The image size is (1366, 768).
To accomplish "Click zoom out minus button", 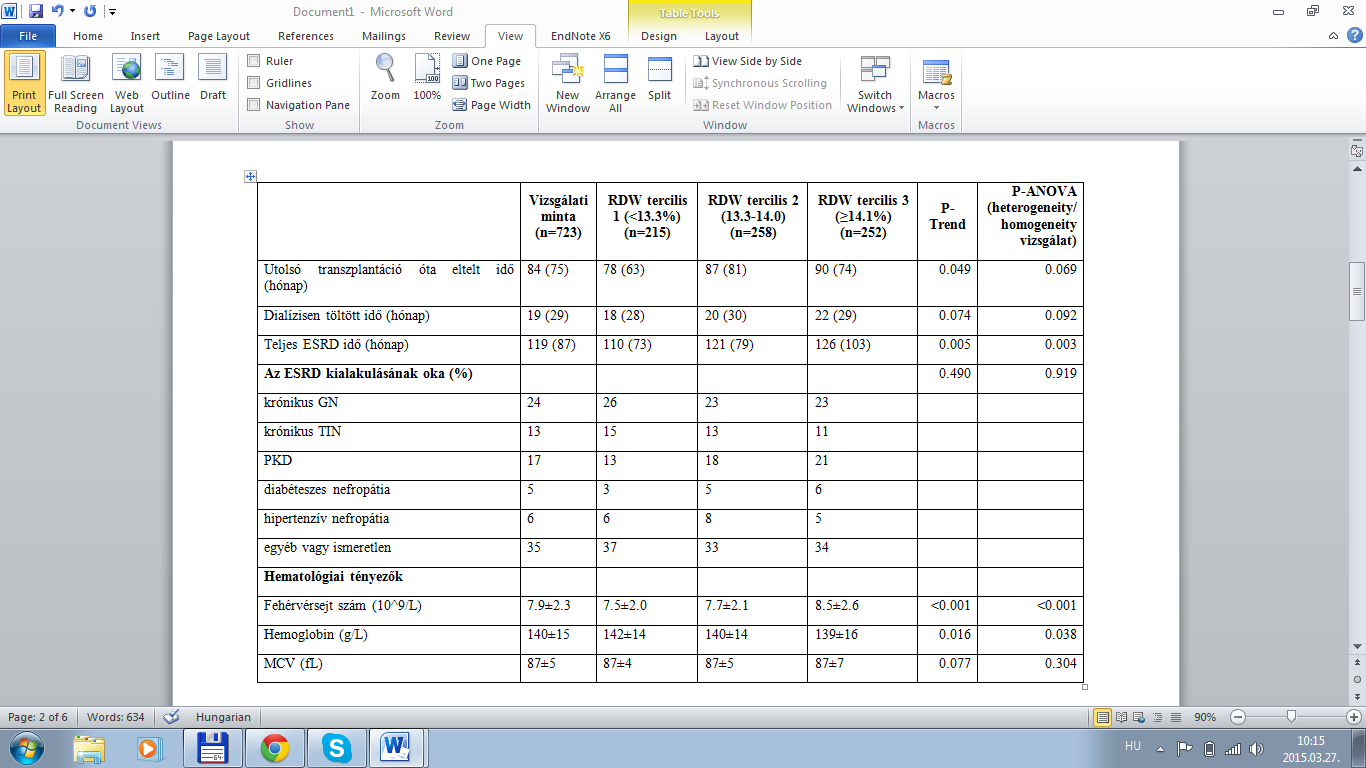I will (1237, 717).
